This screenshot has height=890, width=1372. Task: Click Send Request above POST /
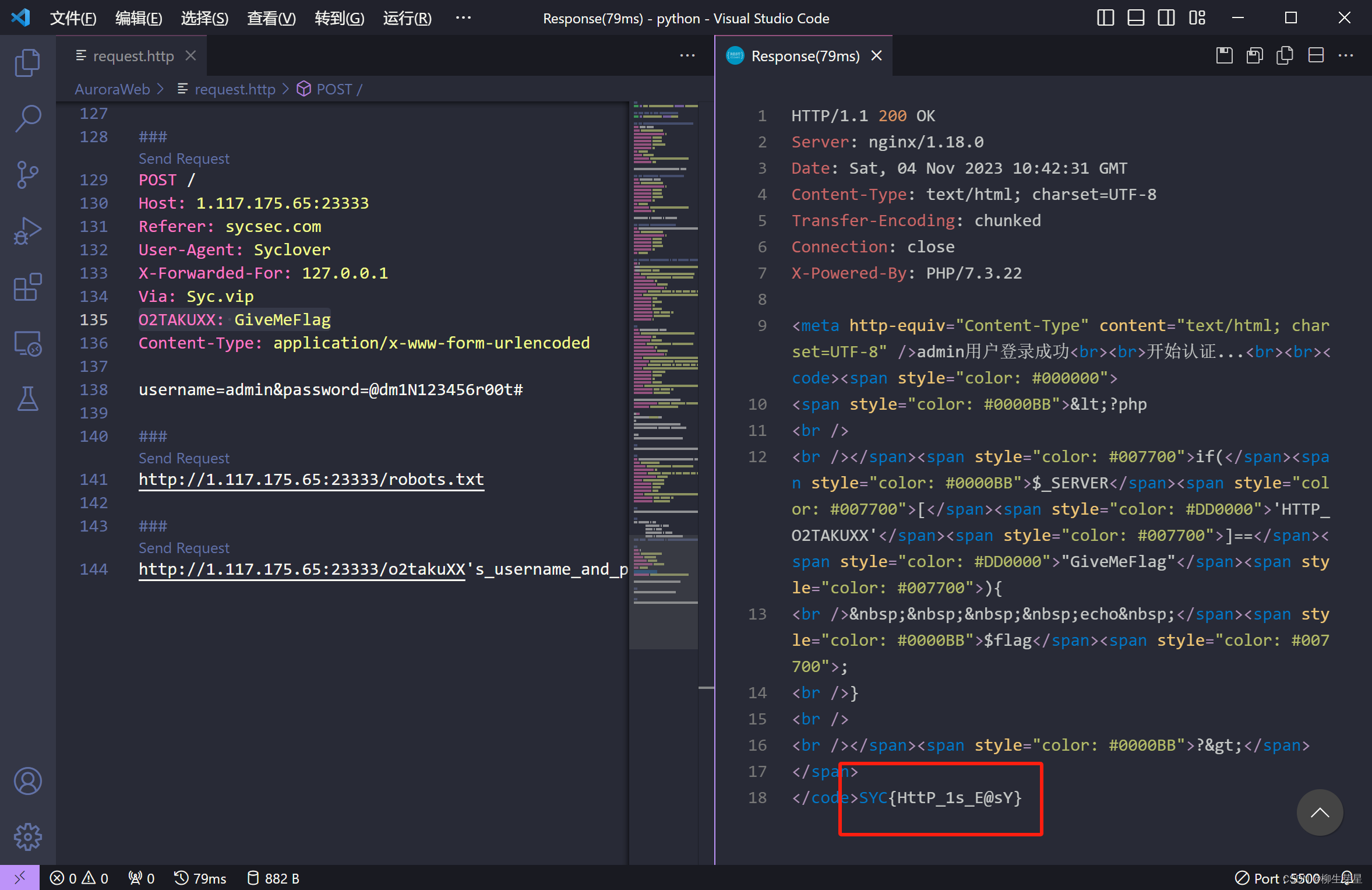pyautogui.click(x=184, y=159)
